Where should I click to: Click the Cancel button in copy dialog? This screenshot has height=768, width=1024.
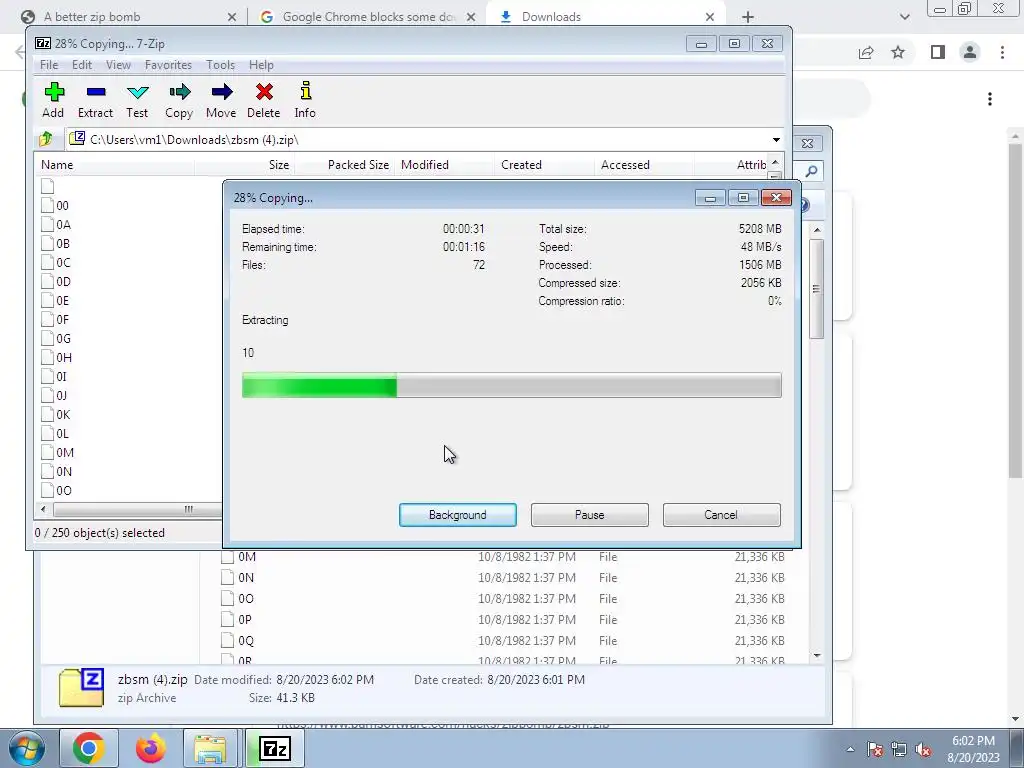pyautogui.click(x=722, y=515)
